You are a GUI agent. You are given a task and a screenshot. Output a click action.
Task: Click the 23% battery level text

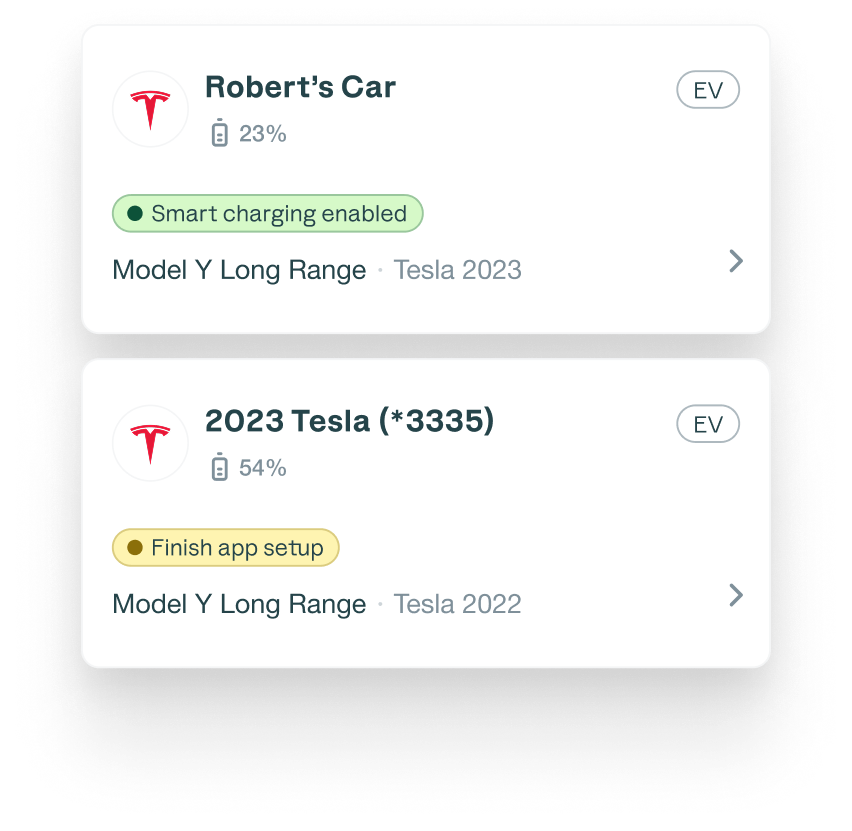coord(263,133)
